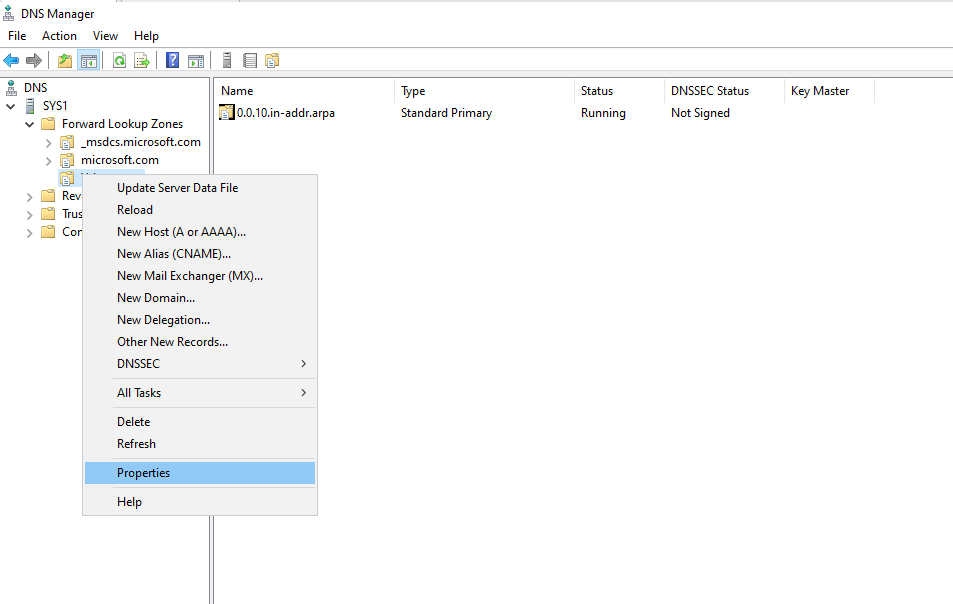Sort by DNSSEC Status column header

[x=724, y=91]
